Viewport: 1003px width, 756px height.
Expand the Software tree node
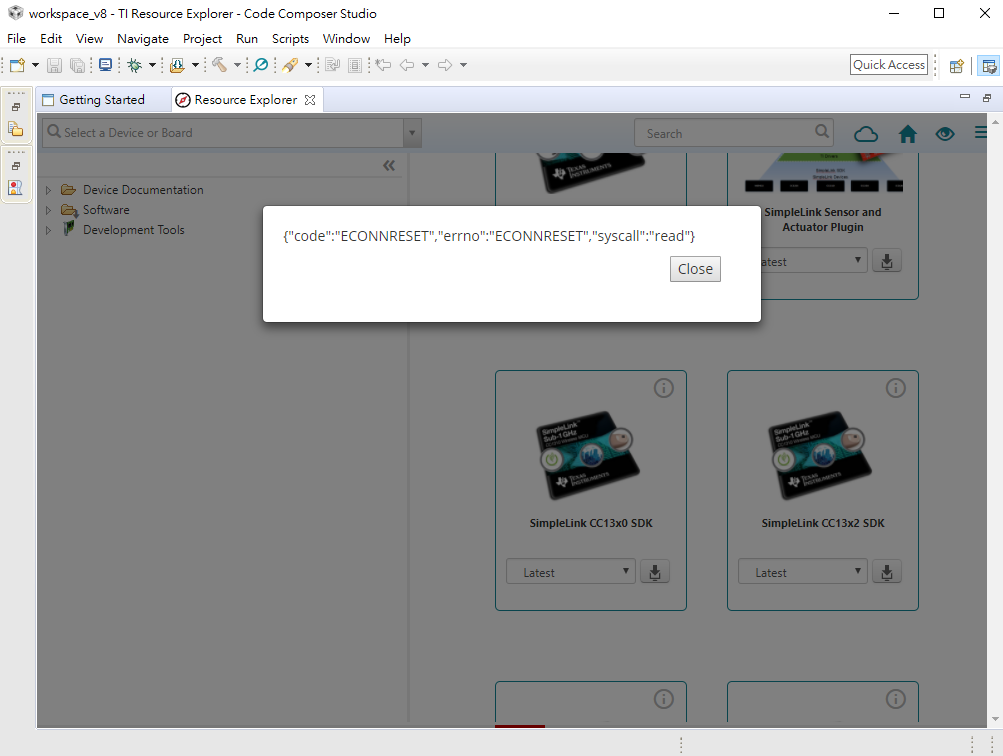click(x=48, y=210)
